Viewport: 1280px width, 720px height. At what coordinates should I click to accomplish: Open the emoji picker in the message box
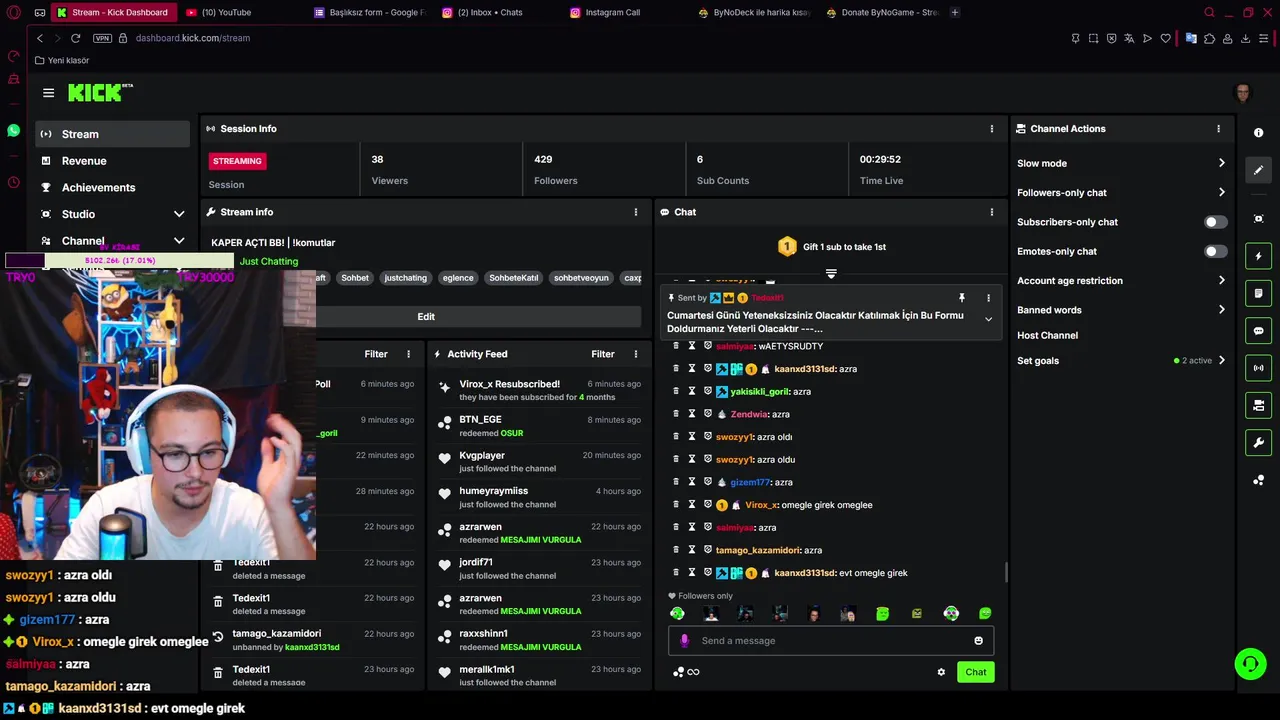(978, 641)
